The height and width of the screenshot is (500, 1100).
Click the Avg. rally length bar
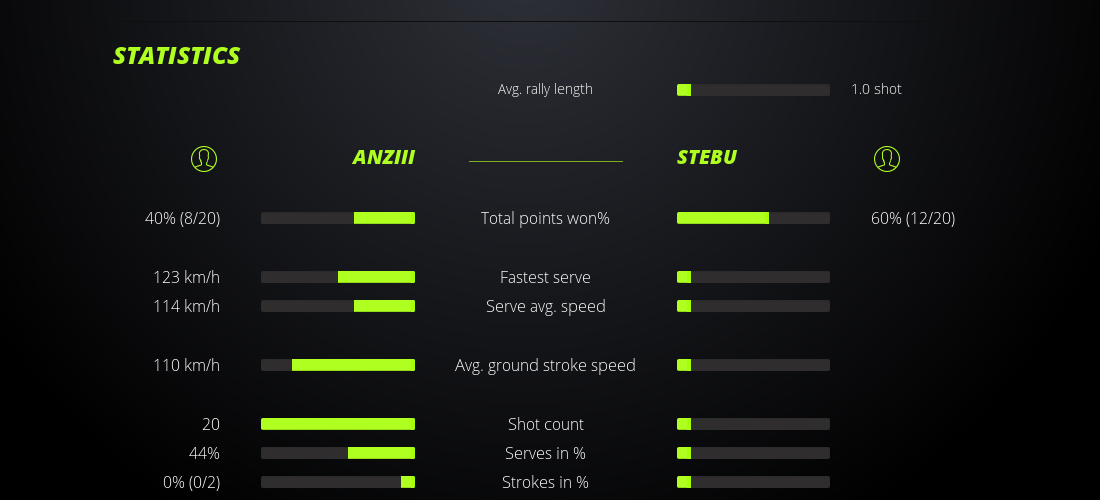[x=753, y=90]
